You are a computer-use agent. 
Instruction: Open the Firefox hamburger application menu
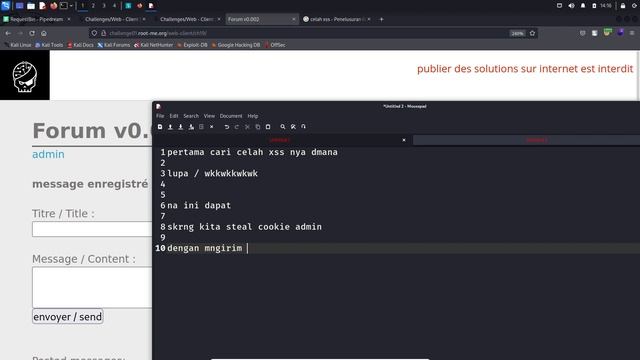click(x=632, y=33)
